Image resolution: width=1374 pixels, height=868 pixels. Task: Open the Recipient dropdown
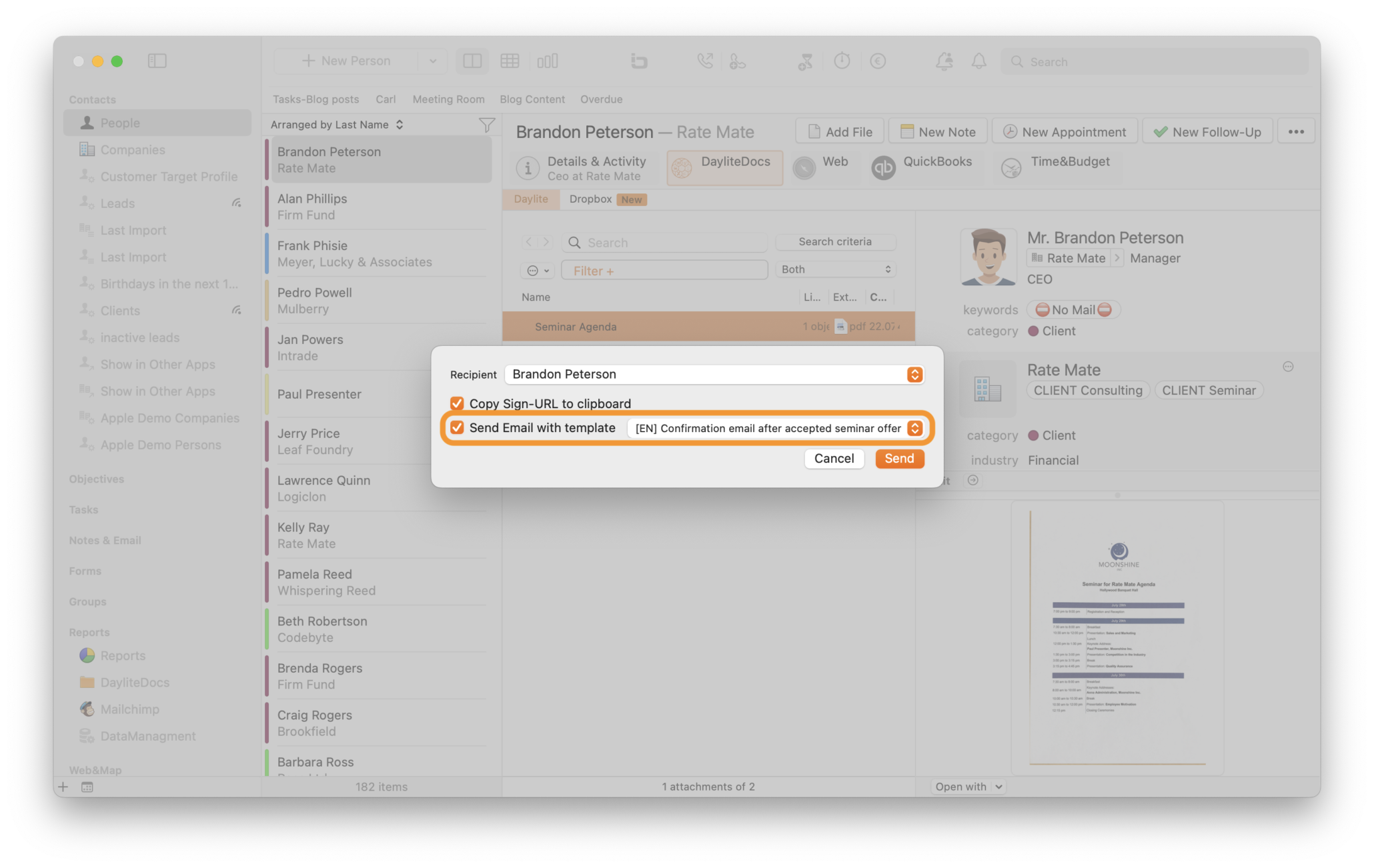coord(714,374)
